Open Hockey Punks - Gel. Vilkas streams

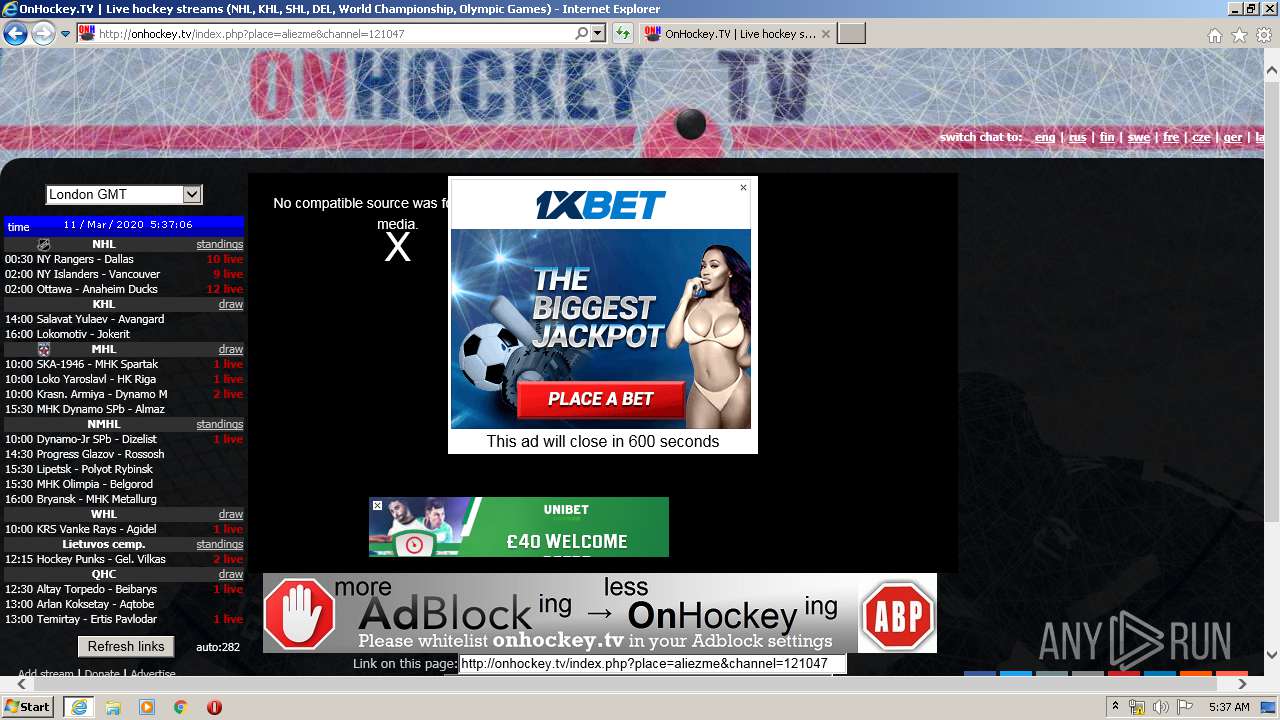[101, 559]
